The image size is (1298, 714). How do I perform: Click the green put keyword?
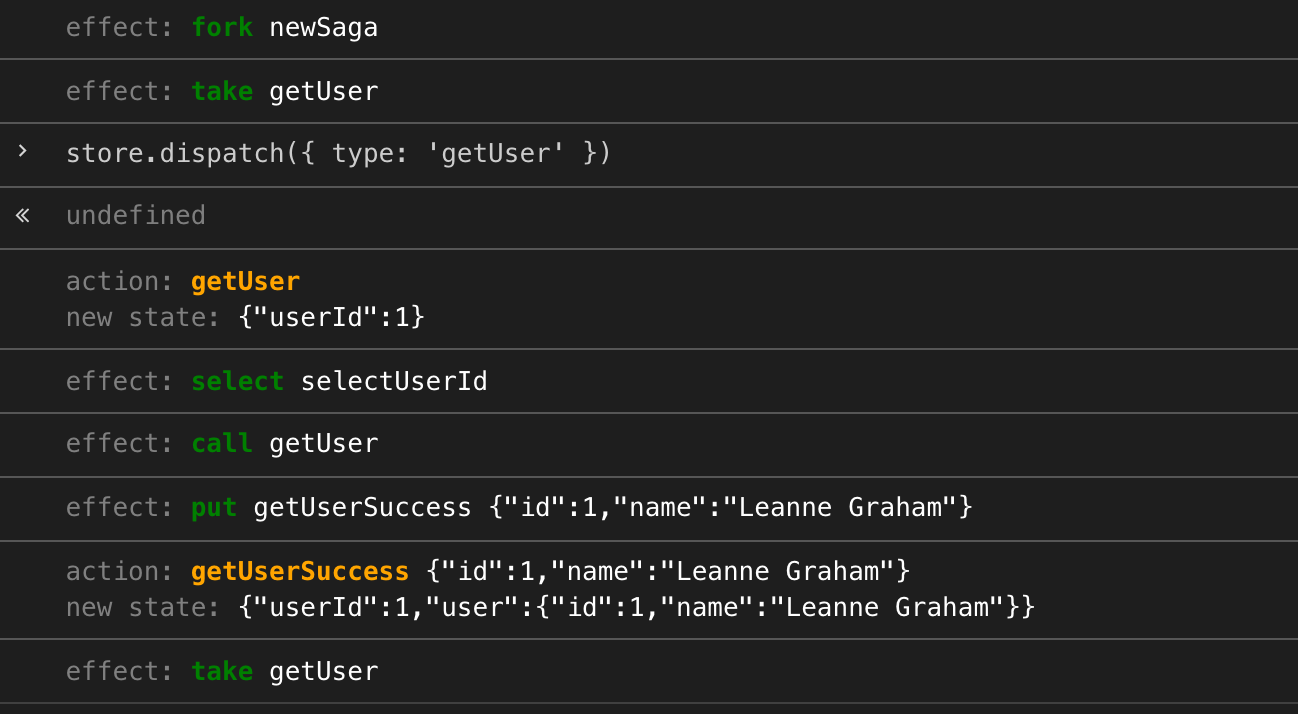click(214, 507)
